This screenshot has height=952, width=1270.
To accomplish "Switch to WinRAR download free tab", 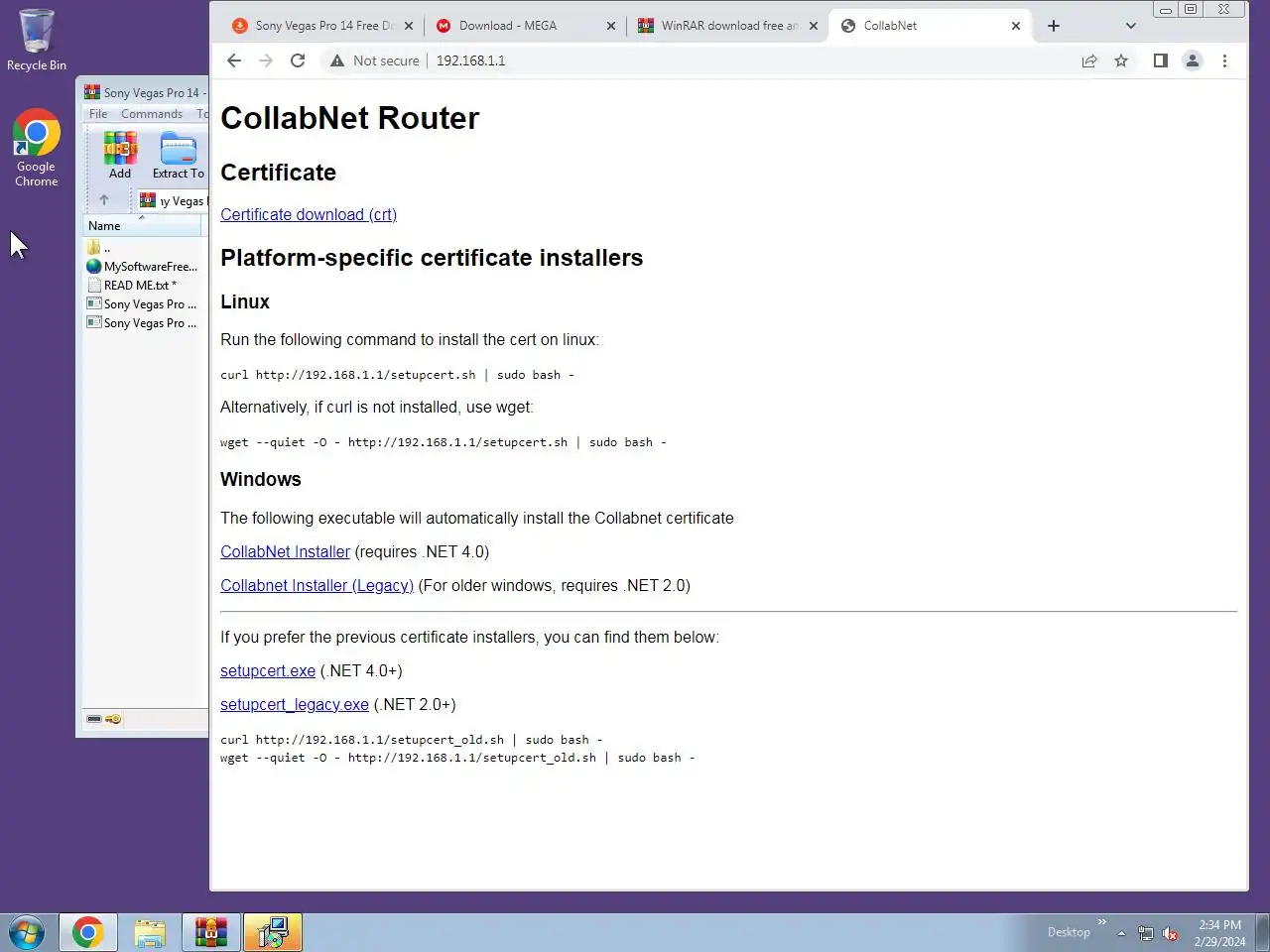I will click(x=720, y=26).
